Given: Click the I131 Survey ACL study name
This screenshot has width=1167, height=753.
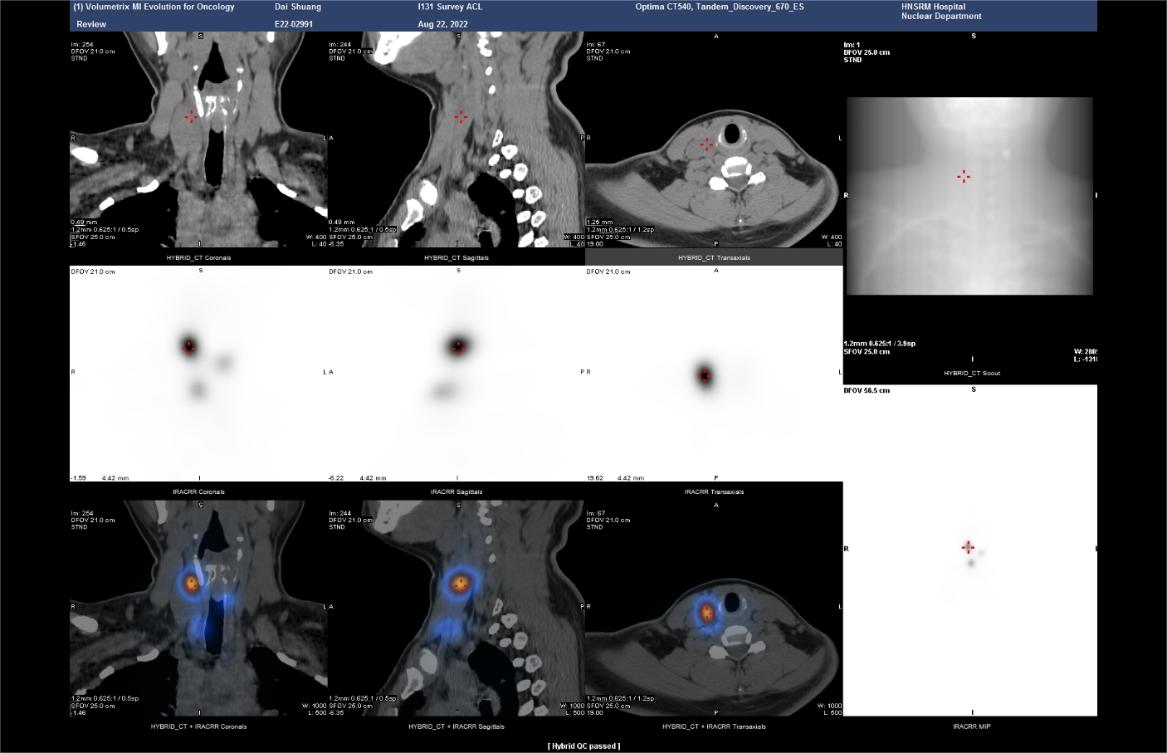Looking at the screenshot, I should point(450,7).
